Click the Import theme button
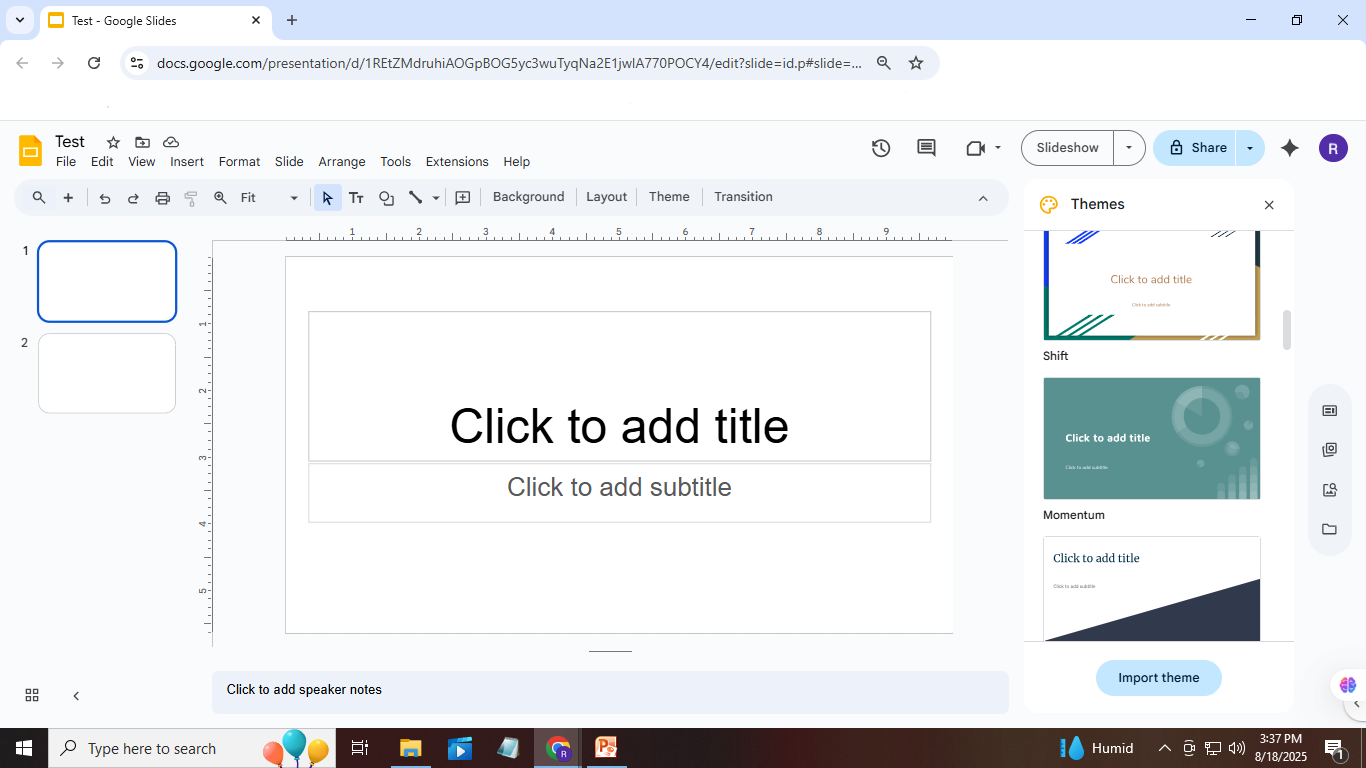This screenshot has height=768, width=1366. tap(1158, 678)
